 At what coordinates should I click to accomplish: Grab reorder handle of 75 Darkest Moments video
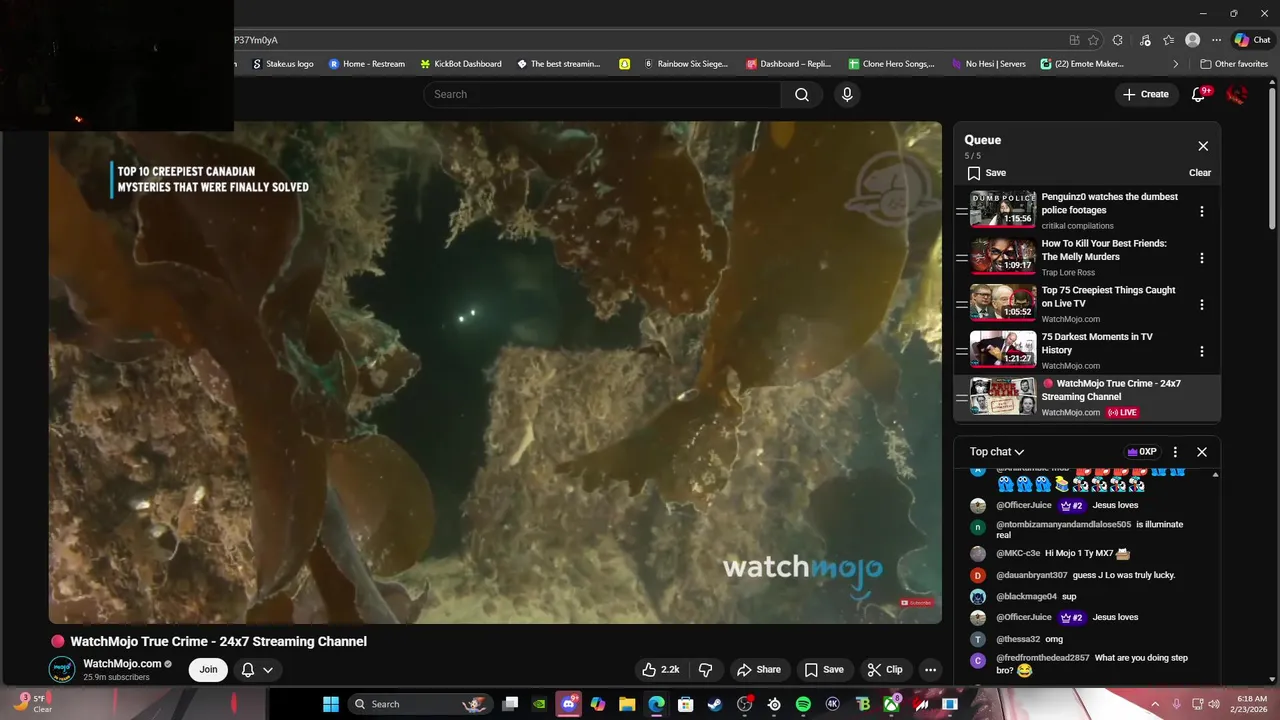[961, 351]
